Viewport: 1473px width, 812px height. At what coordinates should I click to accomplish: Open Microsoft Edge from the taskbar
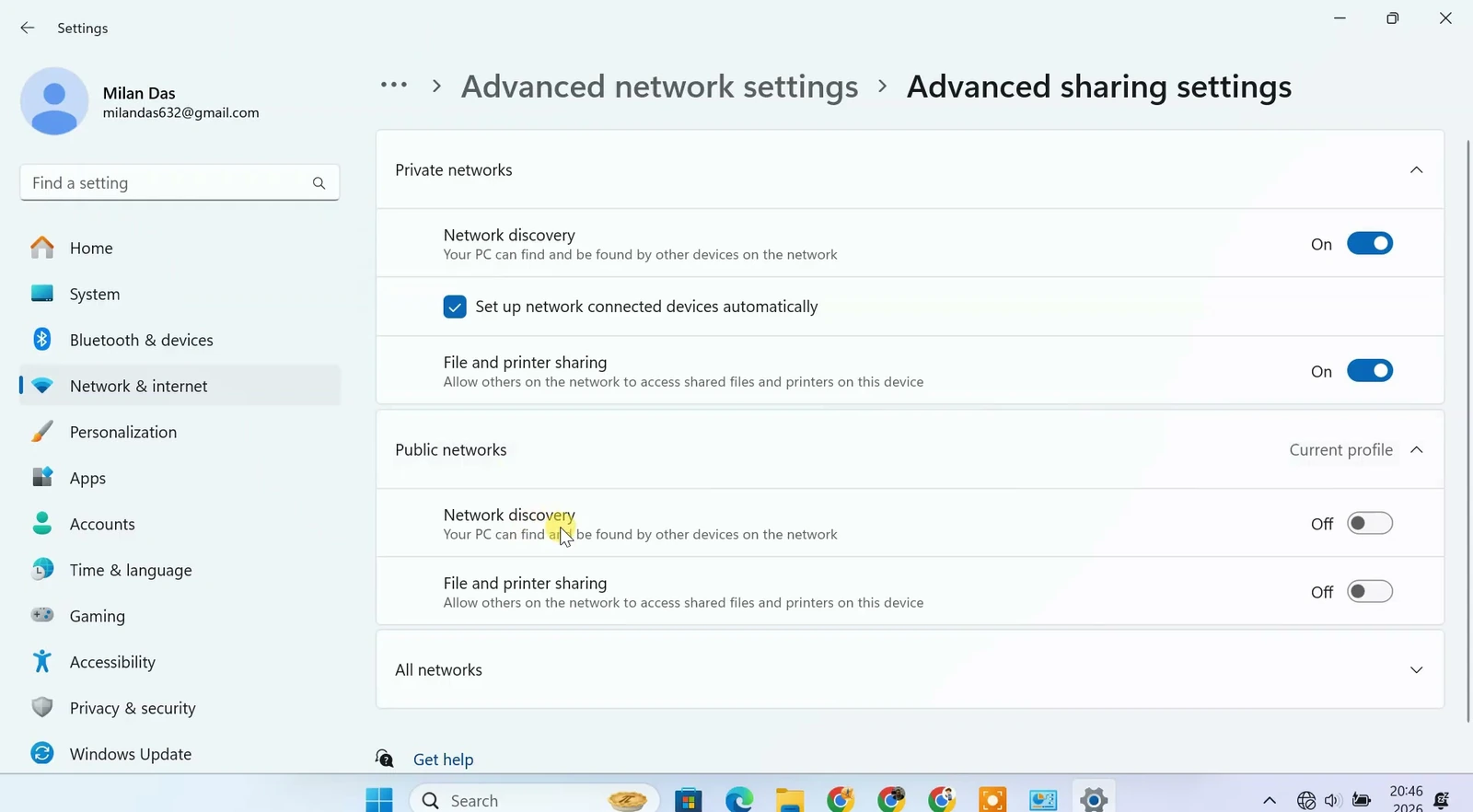739,800
